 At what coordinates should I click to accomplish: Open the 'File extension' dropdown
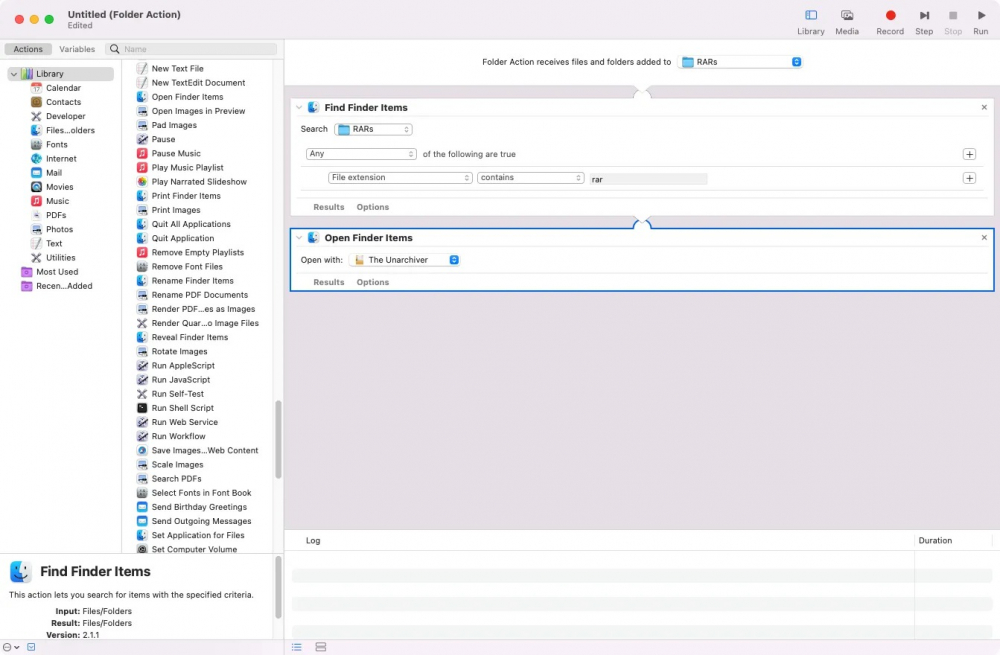(400, 178)
